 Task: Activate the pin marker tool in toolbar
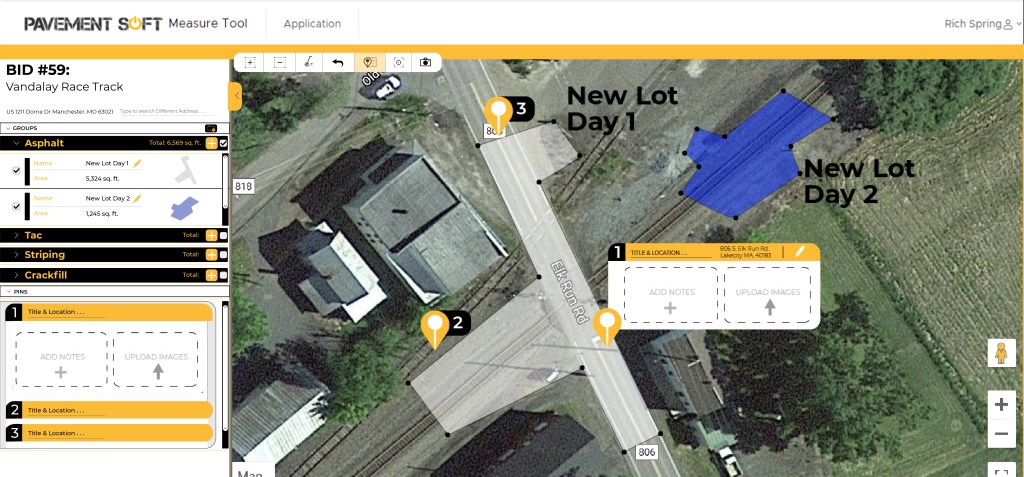pos(369,62)
